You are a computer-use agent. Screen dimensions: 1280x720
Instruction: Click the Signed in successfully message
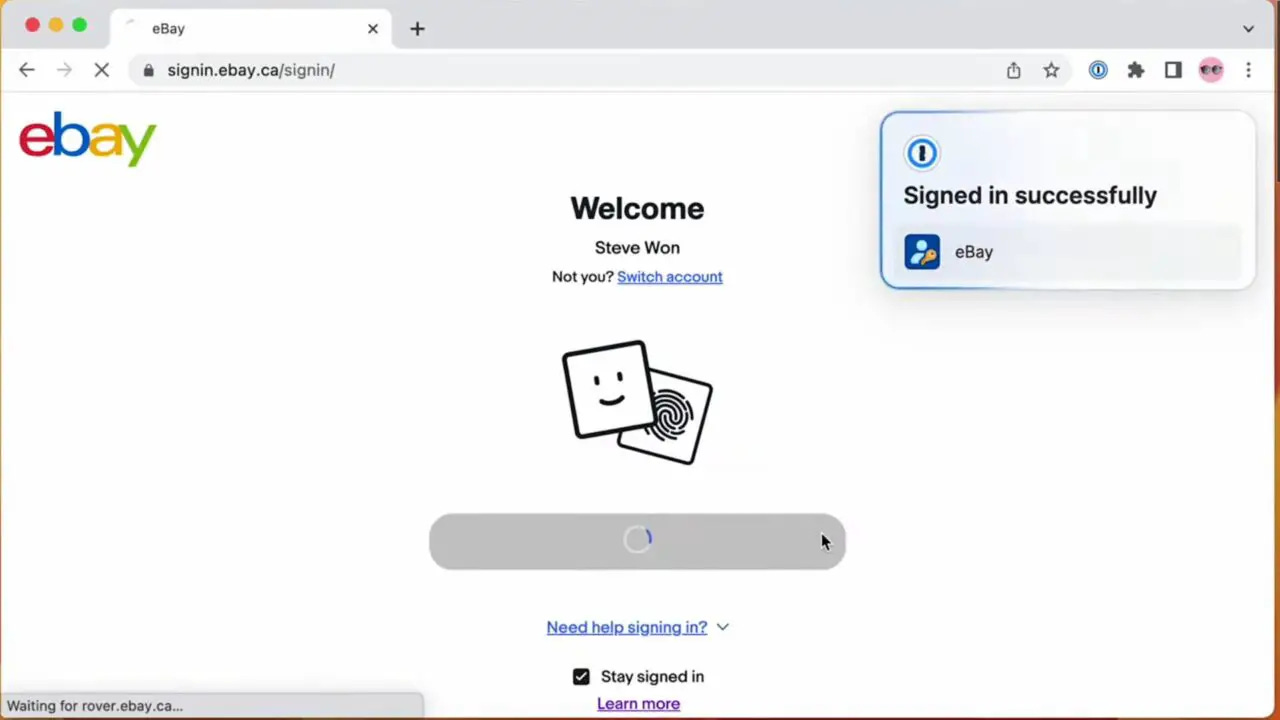[x=1030, y=195]
